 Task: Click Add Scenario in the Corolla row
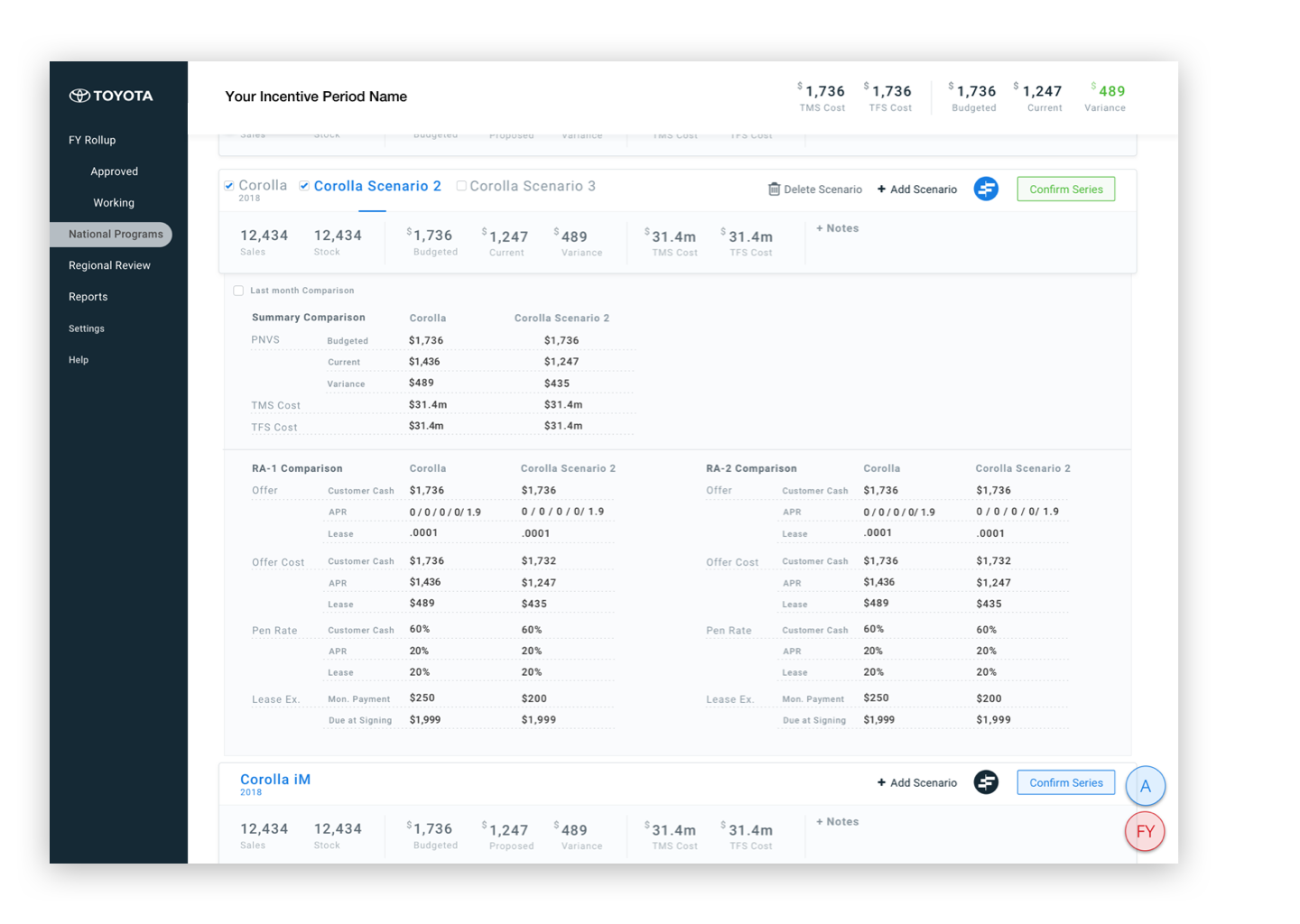click(x=917, y=189)
